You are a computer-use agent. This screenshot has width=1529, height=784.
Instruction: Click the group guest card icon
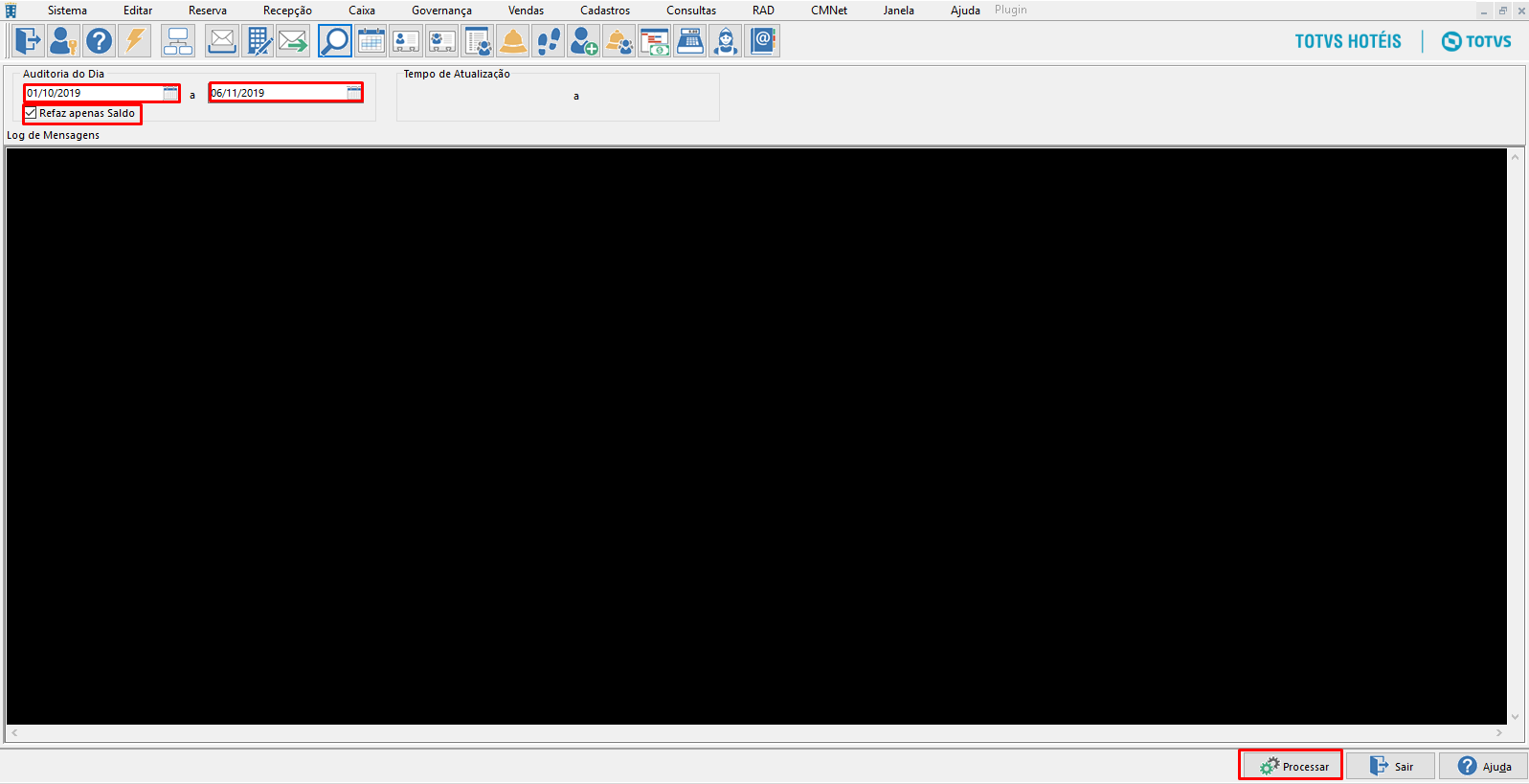click(441, 41)
